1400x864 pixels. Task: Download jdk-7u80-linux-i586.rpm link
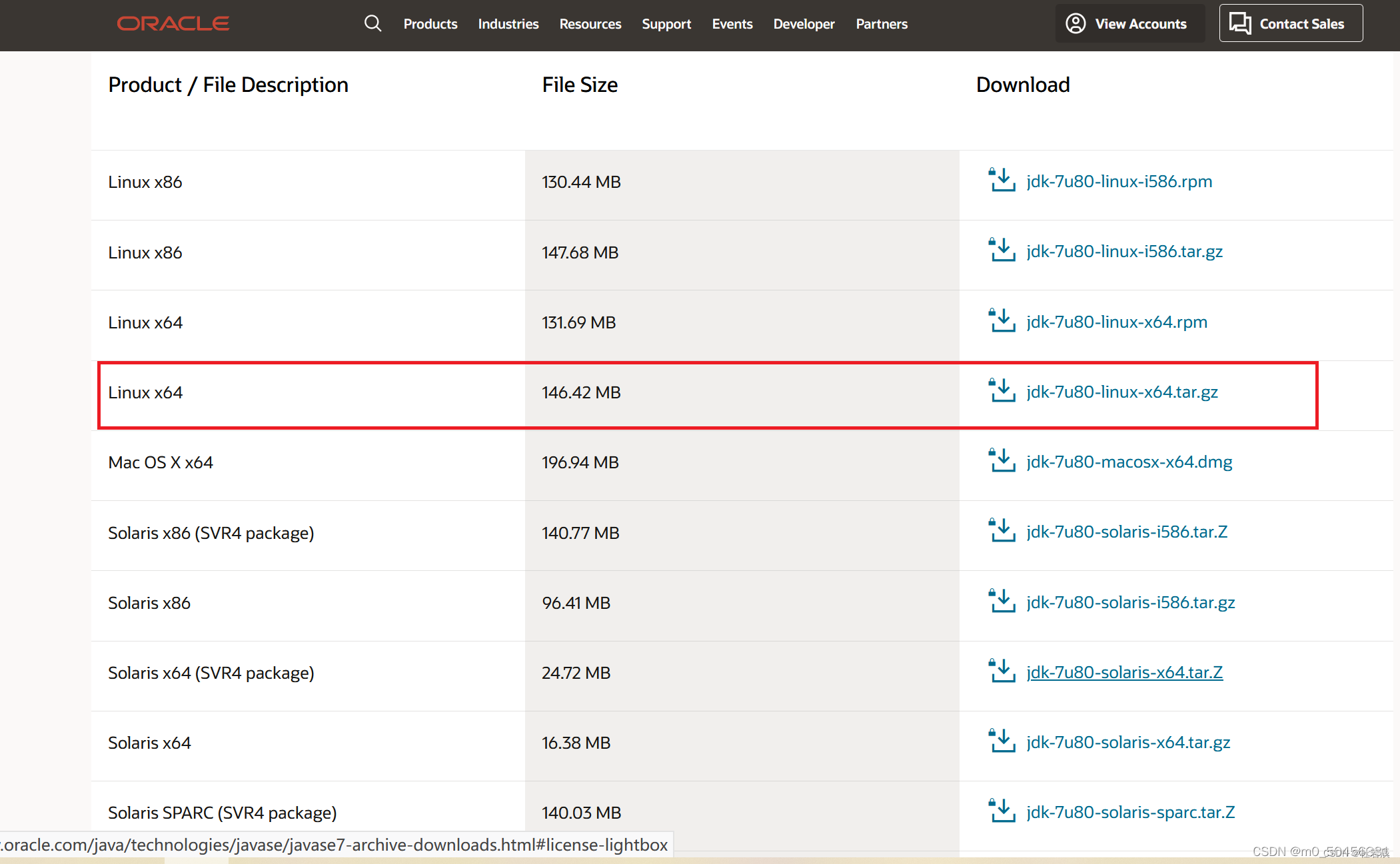pos(1119,181)
